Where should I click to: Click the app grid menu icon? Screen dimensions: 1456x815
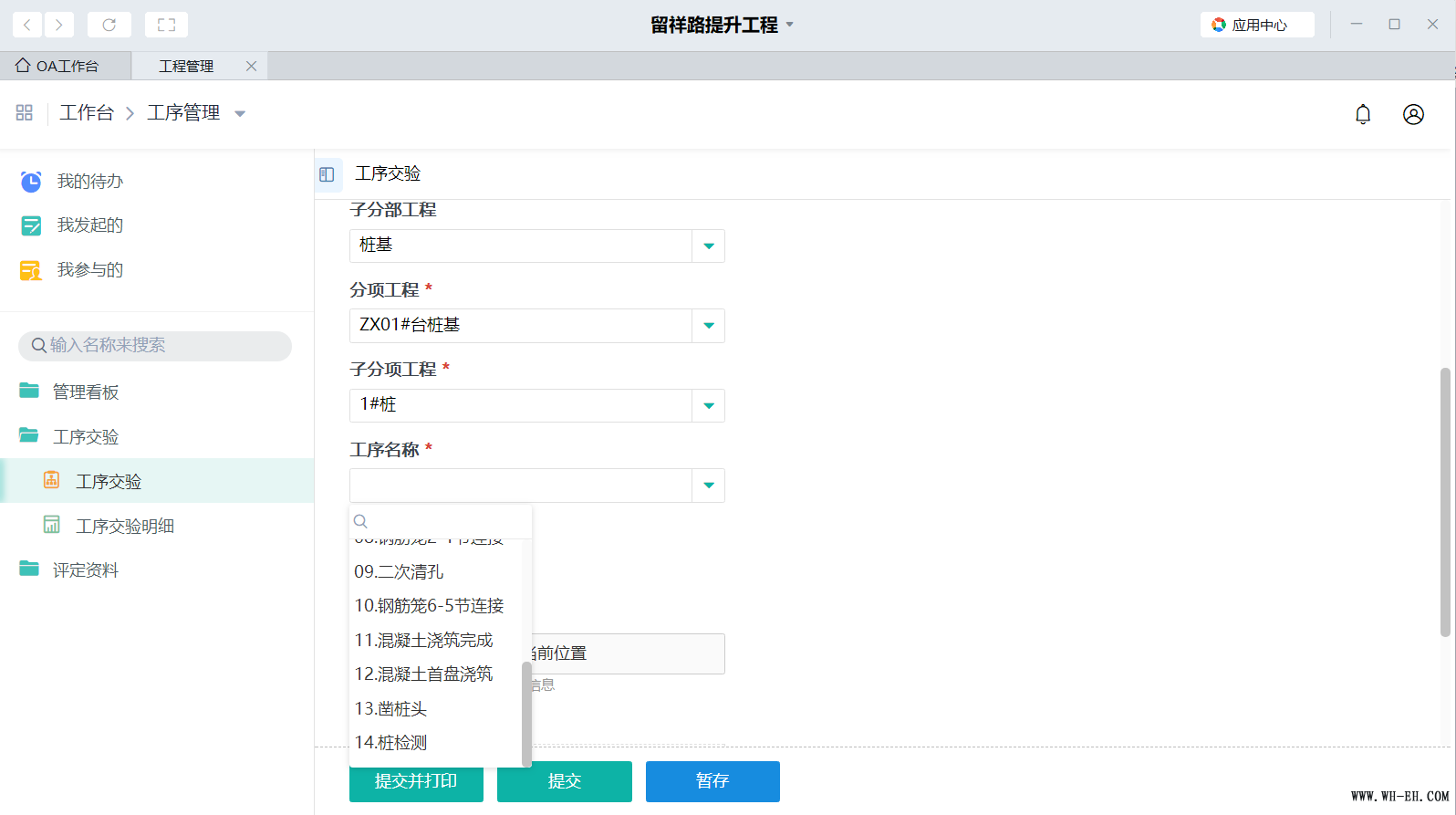pos(25,112)
